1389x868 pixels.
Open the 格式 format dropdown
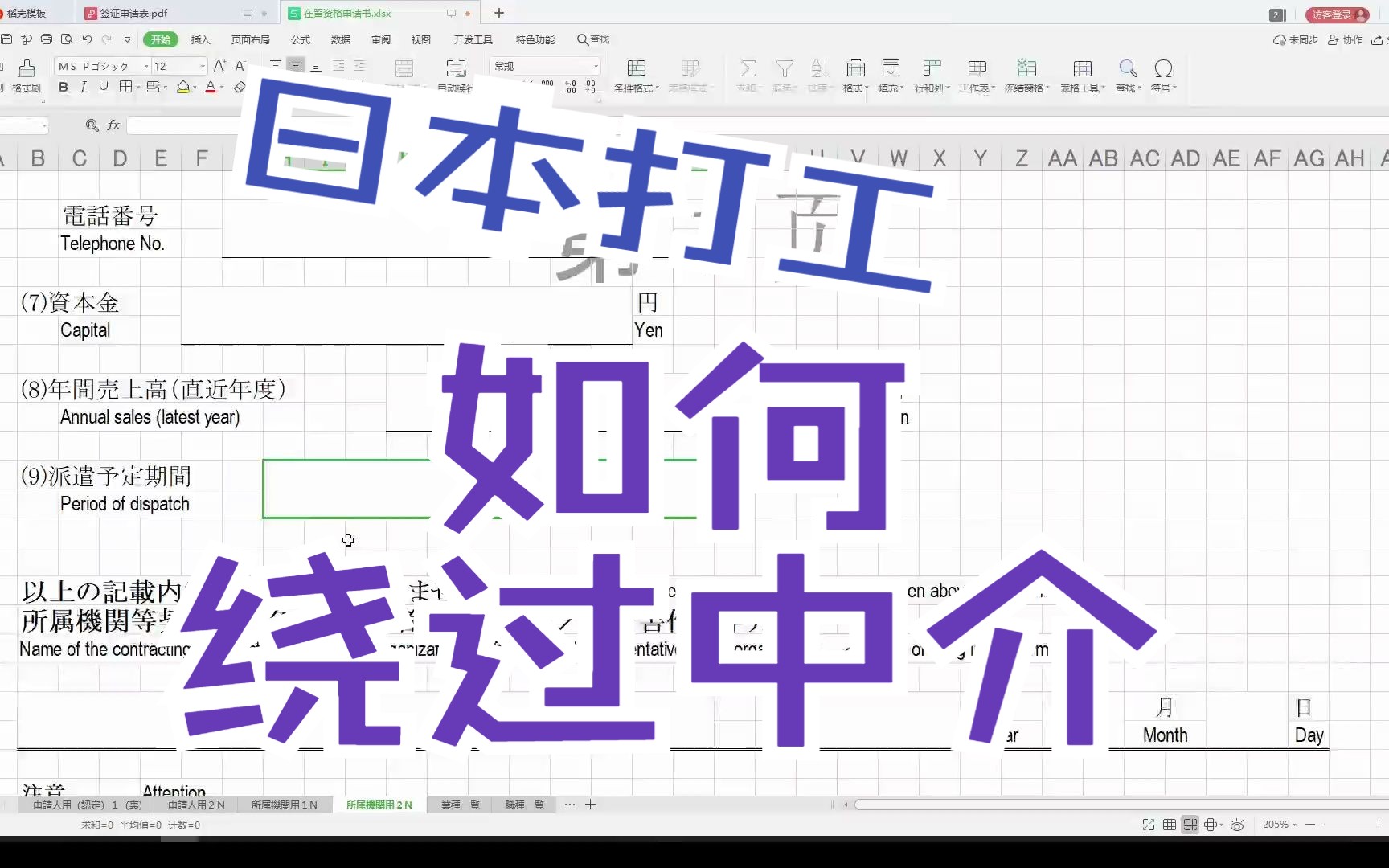tap(856, 76)
